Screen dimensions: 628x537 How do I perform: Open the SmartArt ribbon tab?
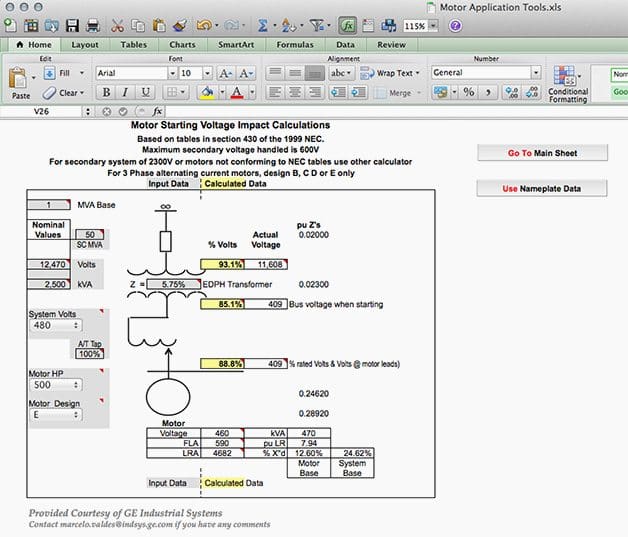[236, 45]
